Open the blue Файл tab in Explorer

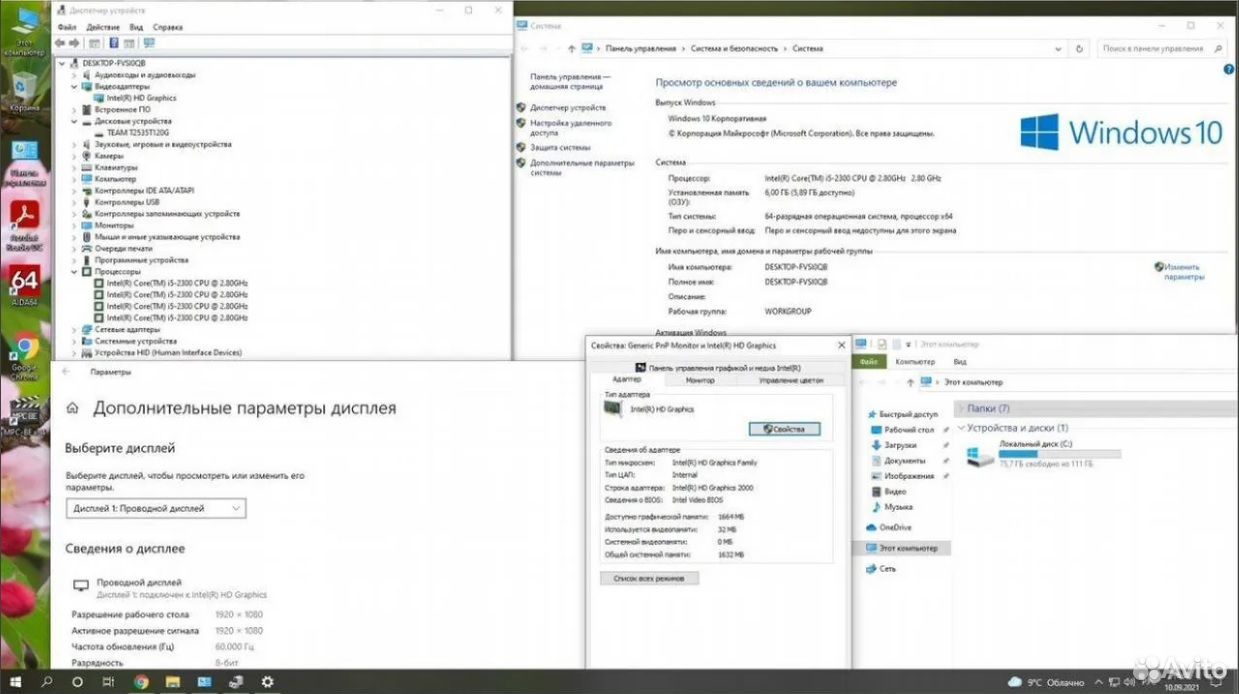(x=868, y=361)
